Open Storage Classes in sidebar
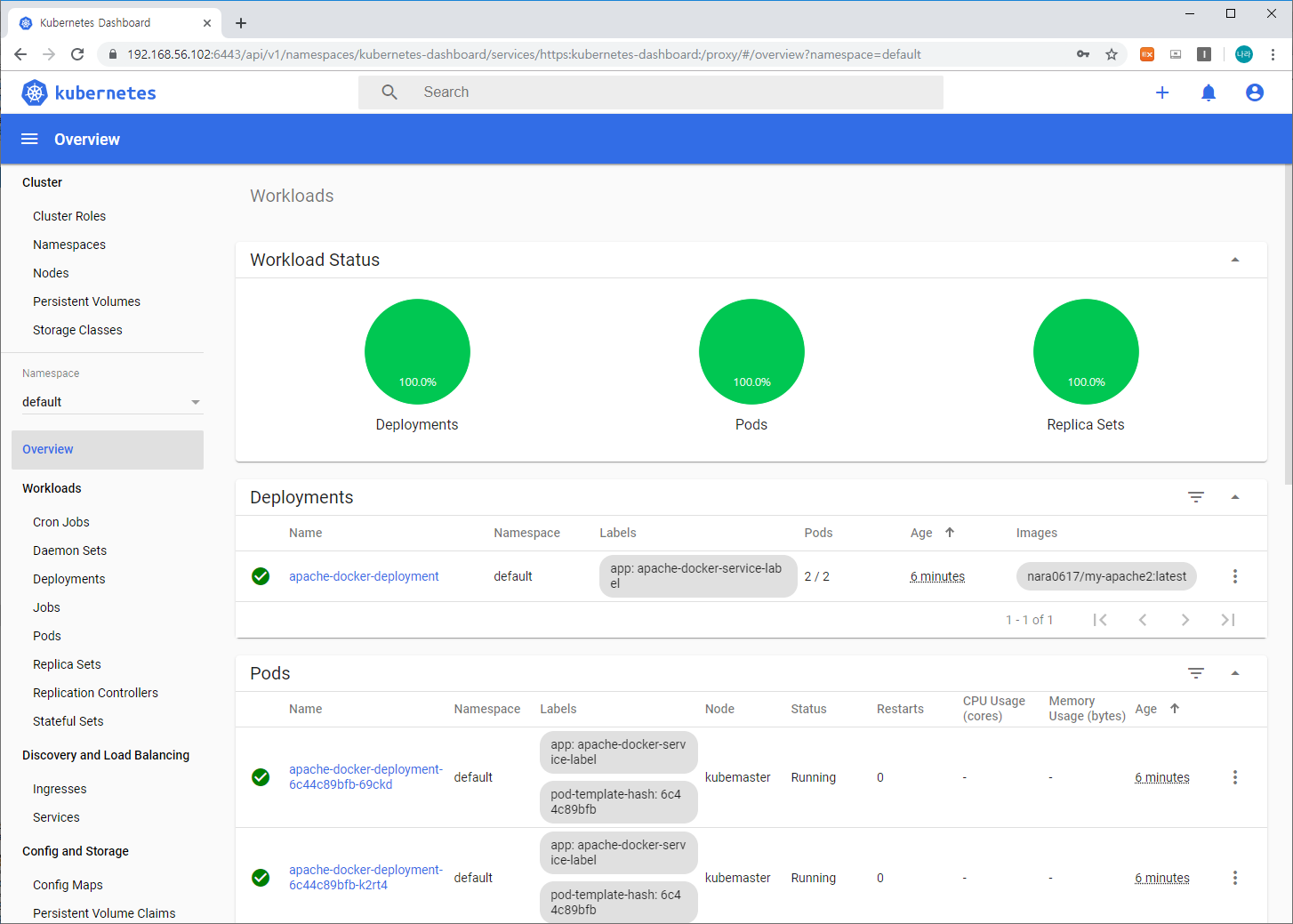The height and width of the screenshot is (924, 1293). pyautogui.click(x=77, y=330)
